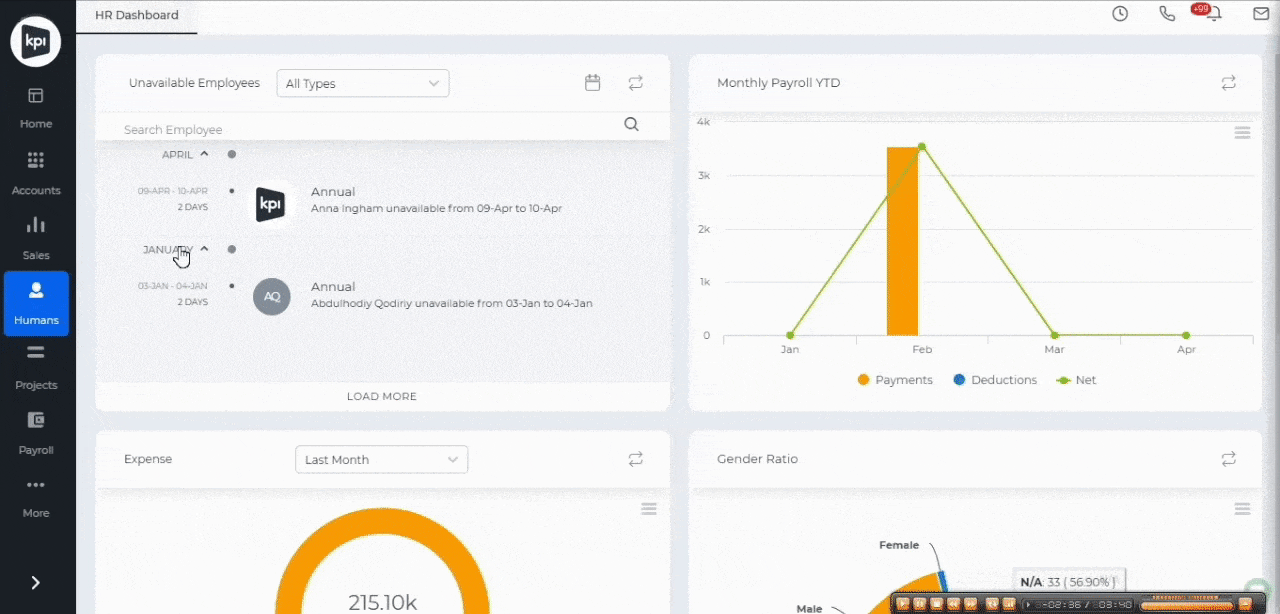Screen dimensions: 1280x614
Task: Toggle the Payments legend item
Action: coord(895,380)
